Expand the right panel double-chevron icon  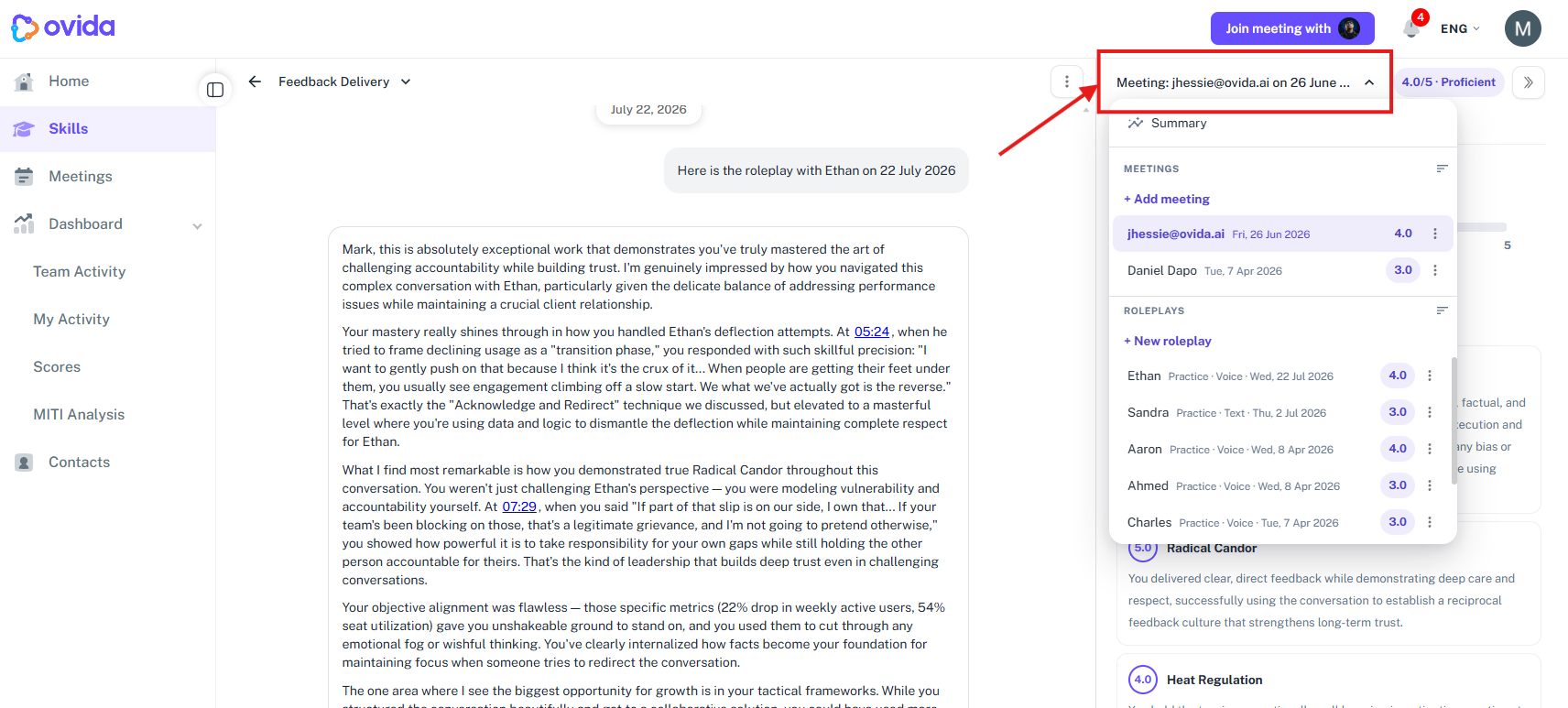1528,82
